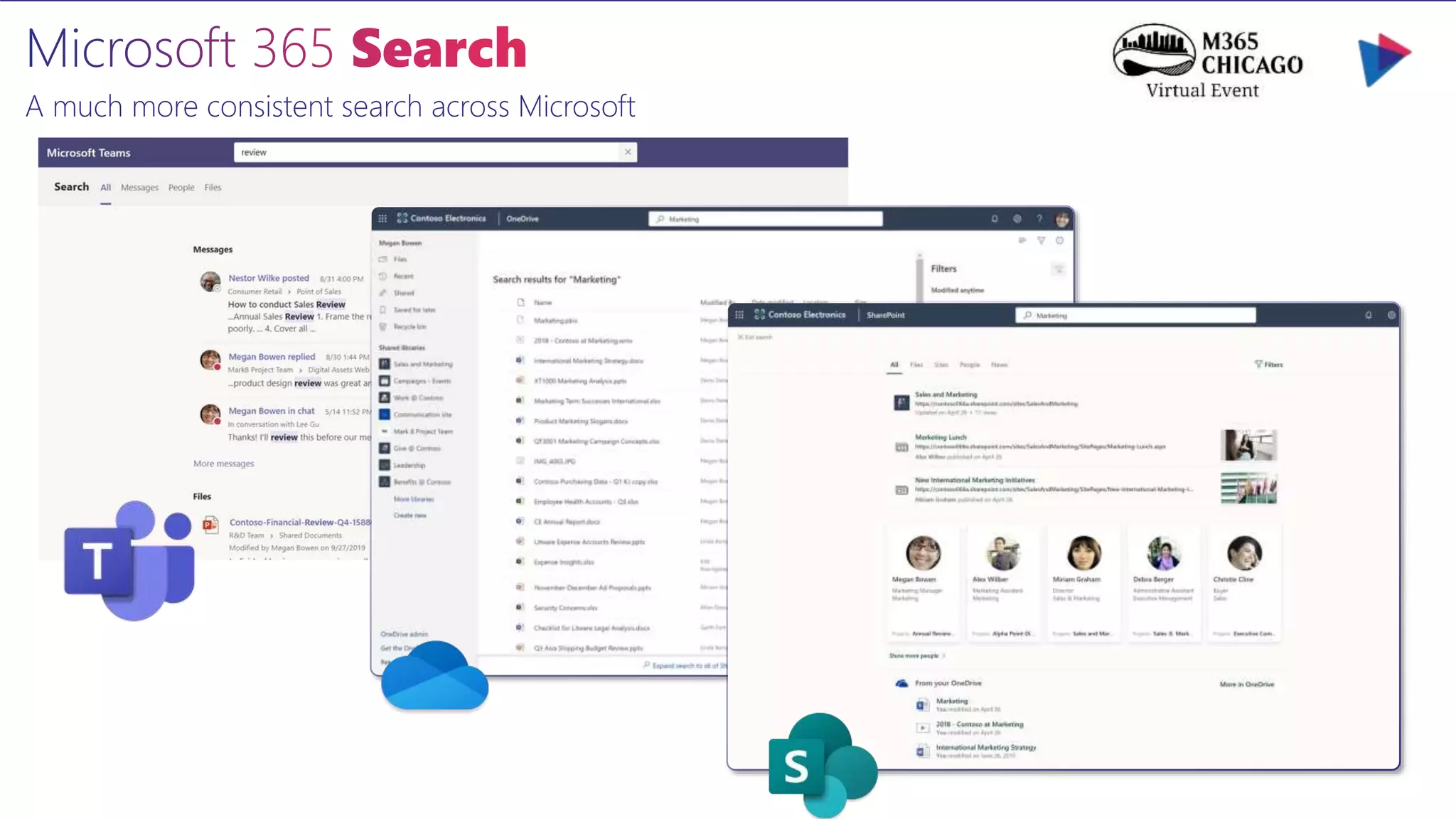Screen dimensions: 1456x819
Task: Open Campaigns - Events shared library
Action: (x=422, y=381)
